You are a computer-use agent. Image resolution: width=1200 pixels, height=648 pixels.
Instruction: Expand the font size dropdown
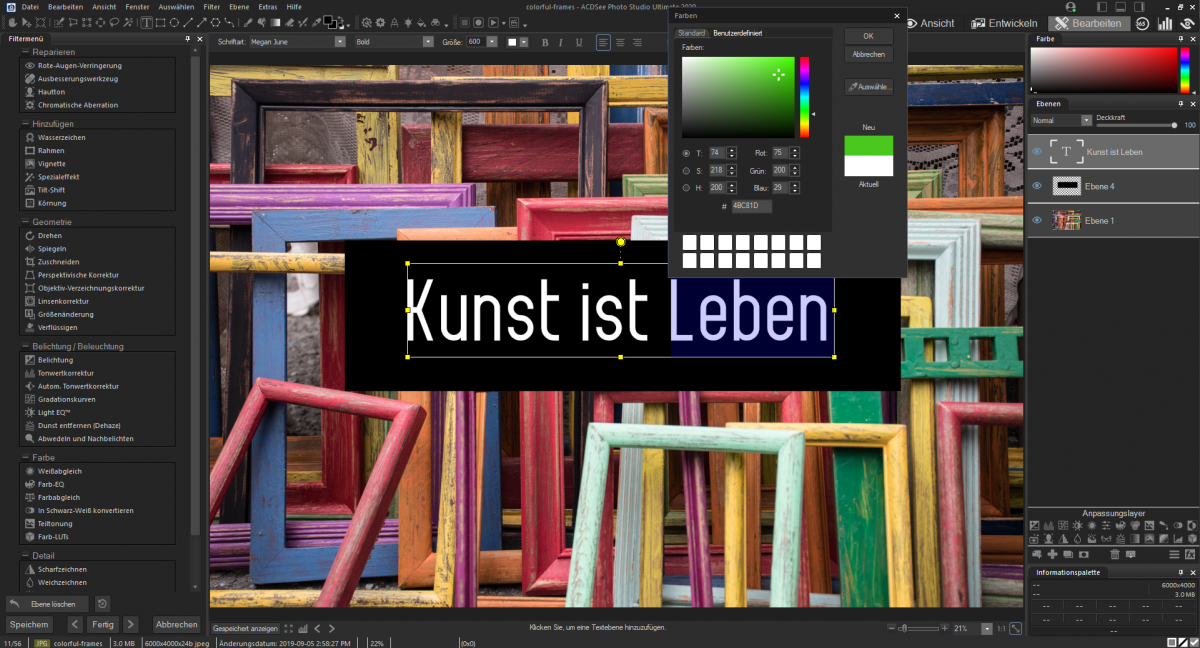(490, 42)
